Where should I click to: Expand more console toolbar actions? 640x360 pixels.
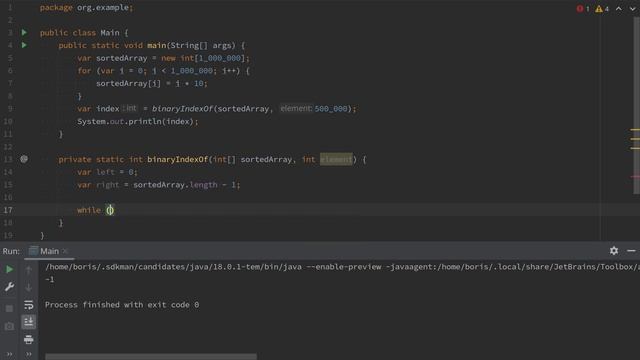coord(29,354)
